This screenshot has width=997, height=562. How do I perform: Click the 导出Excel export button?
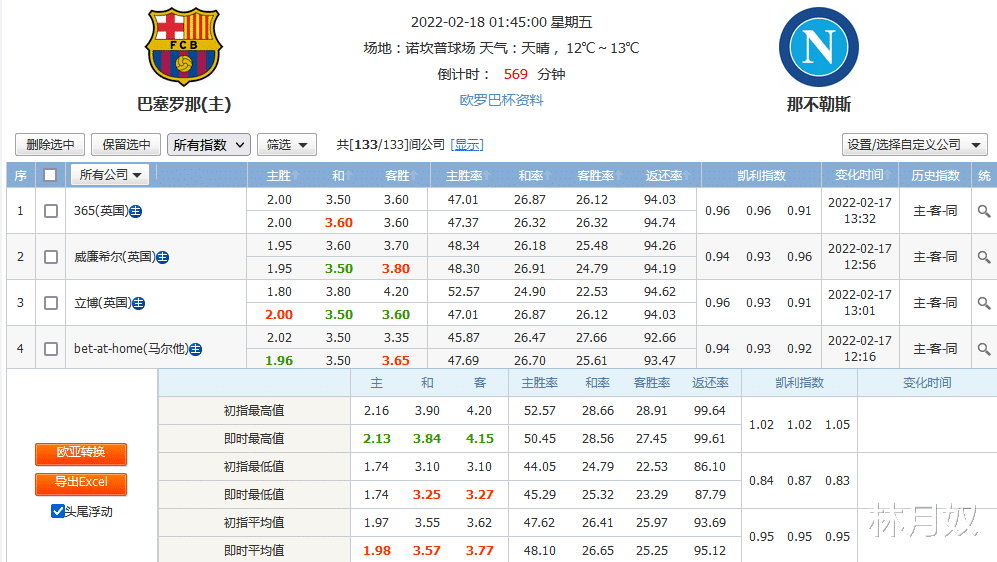tap(81, 483)
